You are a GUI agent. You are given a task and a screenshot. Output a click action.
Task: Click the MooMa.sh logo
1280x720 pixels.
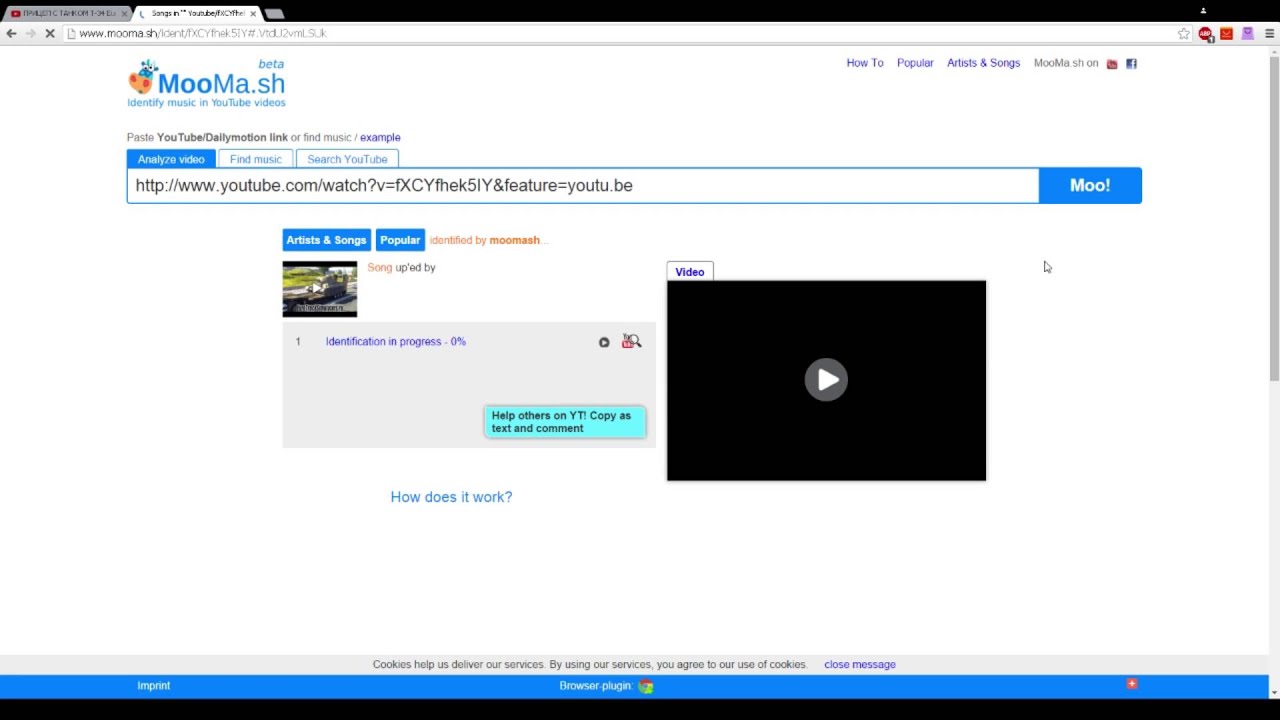coord(207,84)
